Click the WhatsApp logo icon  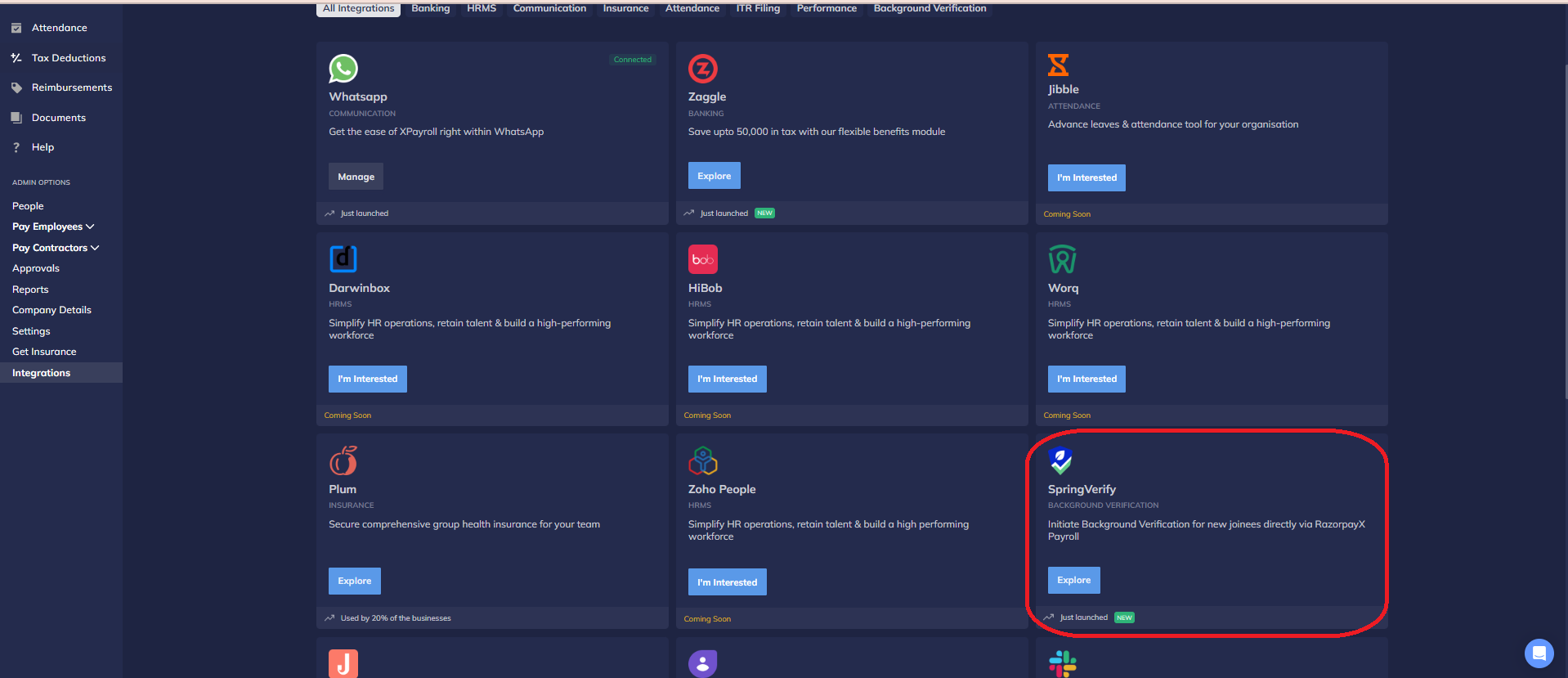[x=343, y=69]
